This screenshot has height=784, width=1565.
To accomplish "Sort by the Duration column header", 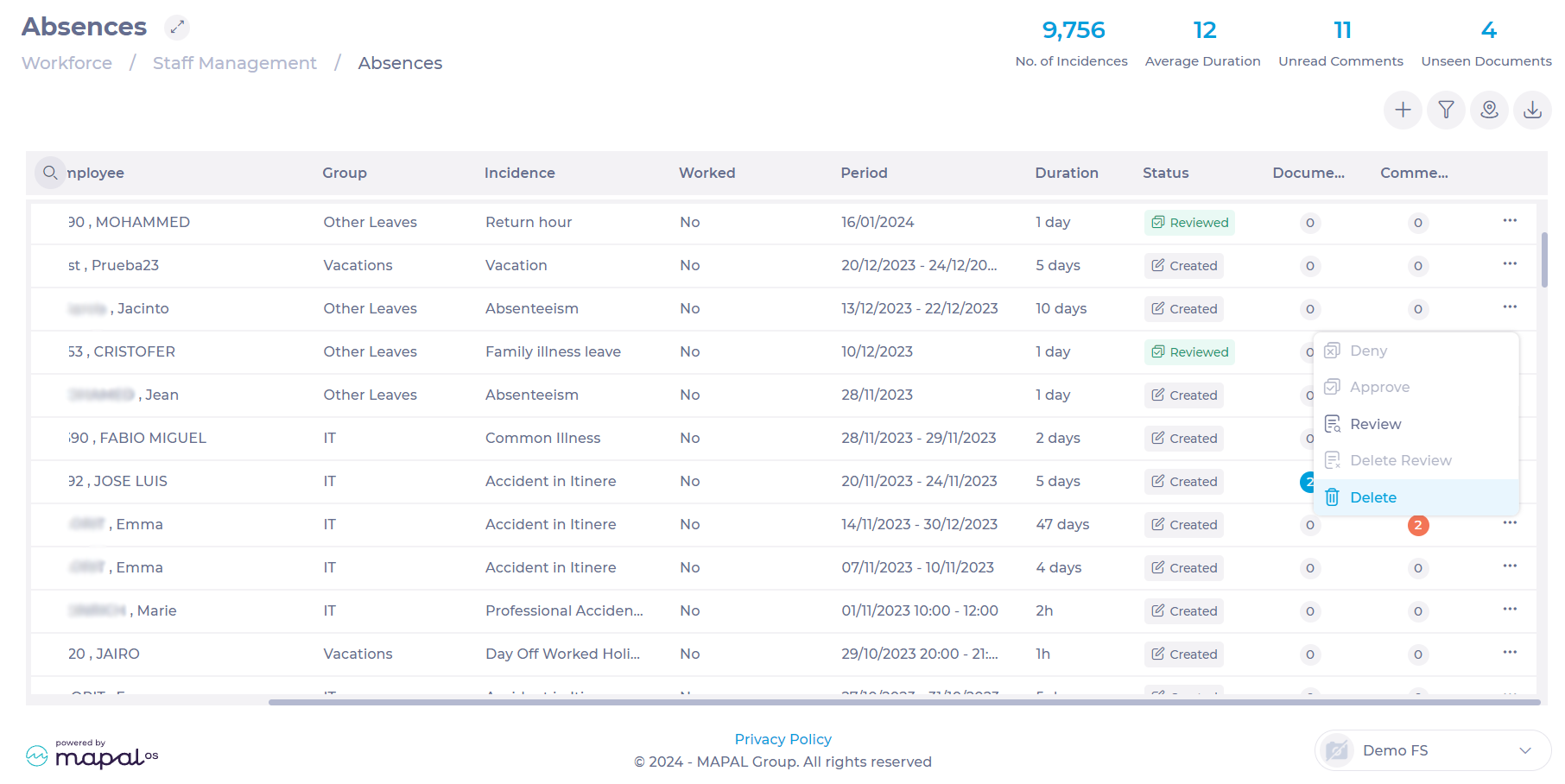I will 1067,173.
